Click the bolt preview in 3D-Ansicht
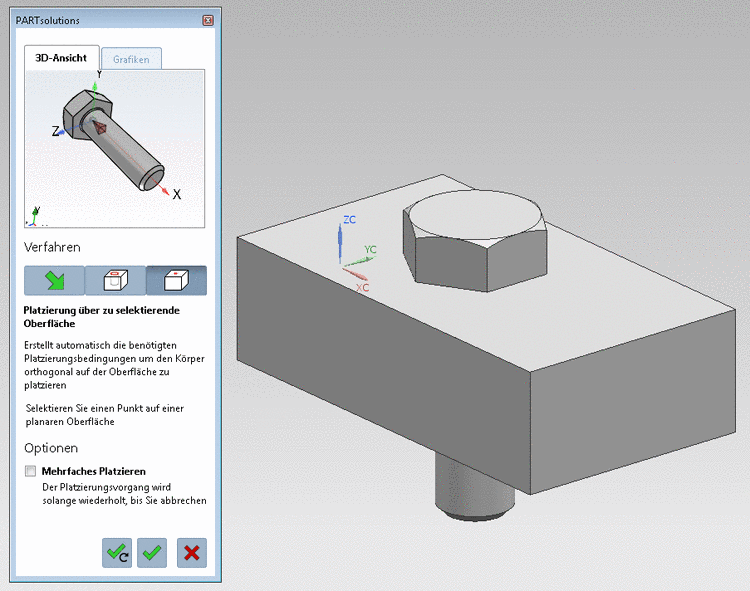The width and height of the screenshot is (750, 591). 114,139
